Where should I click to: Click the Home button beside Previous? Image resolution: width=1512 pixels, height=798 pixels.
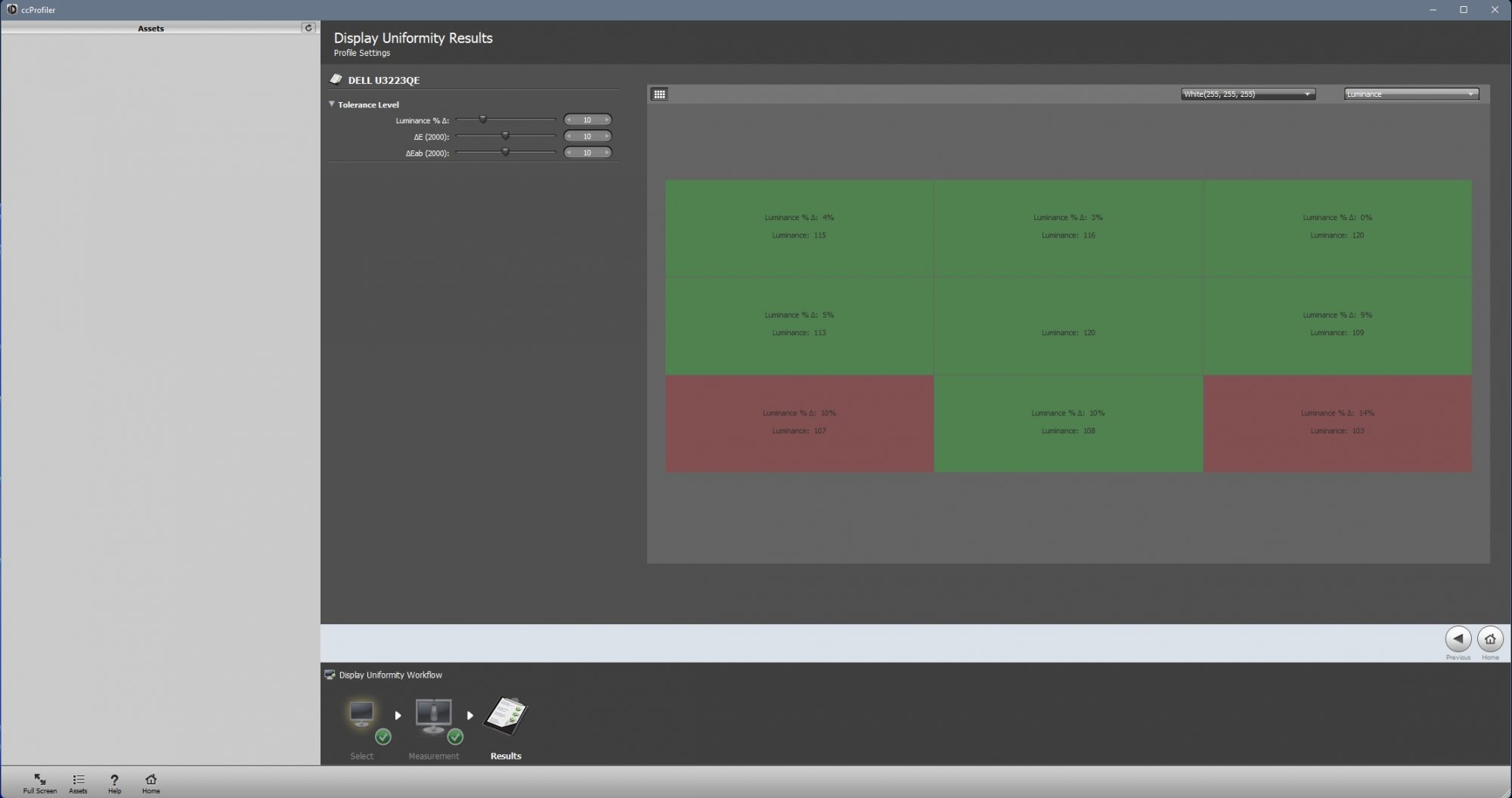(x=1490, y=639)
